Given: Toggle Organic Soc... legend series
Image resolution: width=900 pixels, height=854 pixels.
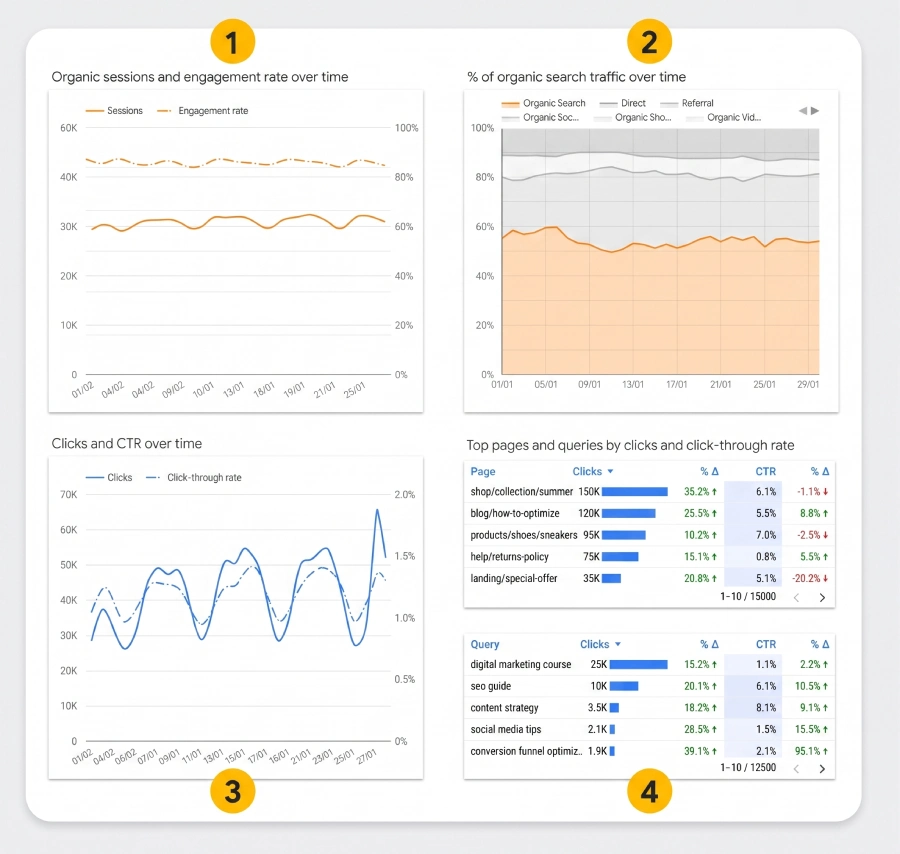Looking at the screenshot, I should click(540, 118).
